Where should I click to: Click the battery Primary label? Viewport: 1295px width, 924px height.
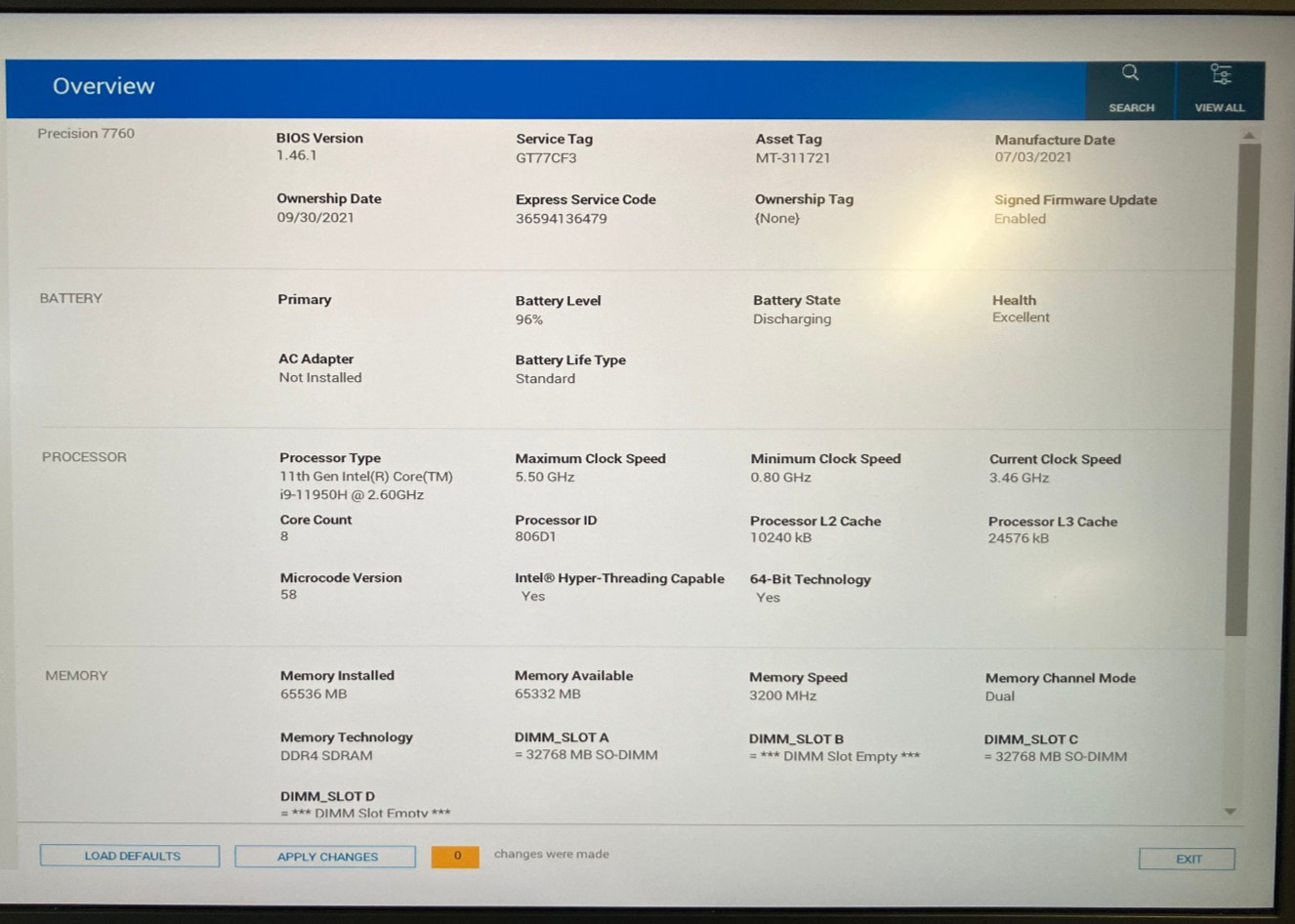(x=304, y=299)
